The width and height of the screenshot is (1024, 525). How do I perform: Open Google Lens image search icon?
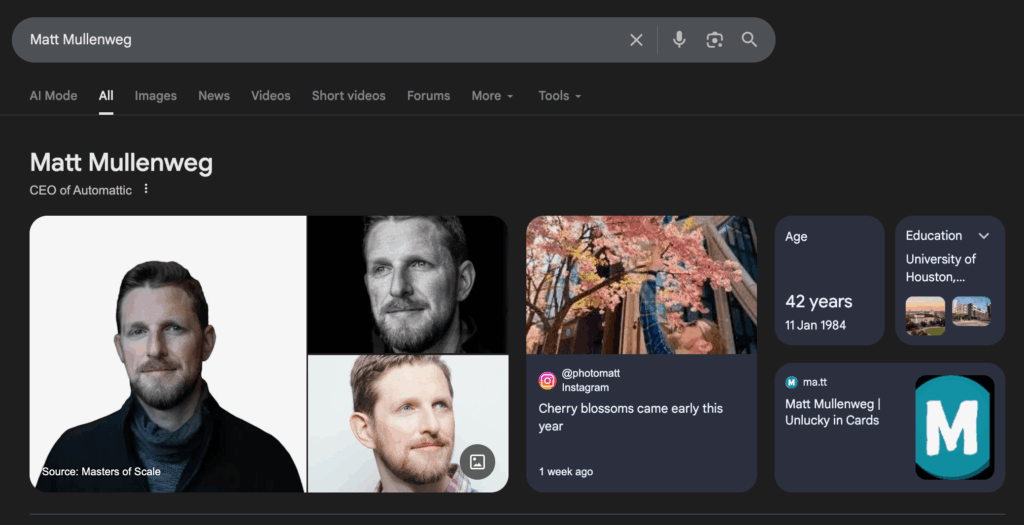[x=714, y=40]
